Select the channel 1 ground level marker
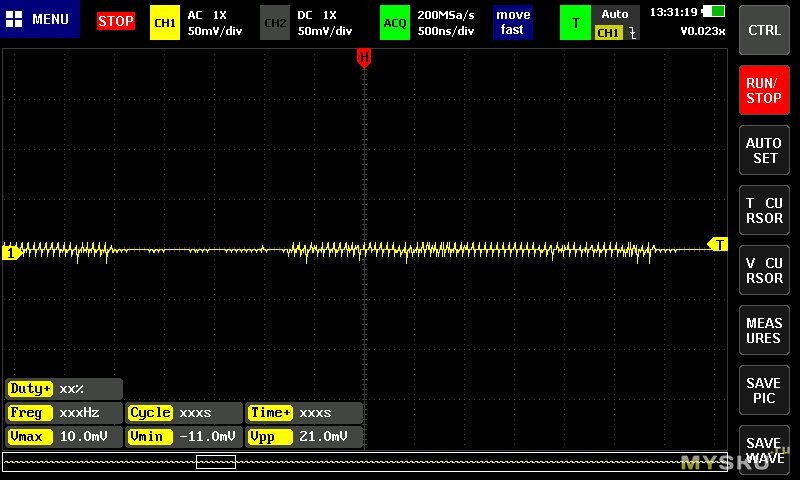Image resolution: width=800 pixels, height=480 pixels. (11, 252)
